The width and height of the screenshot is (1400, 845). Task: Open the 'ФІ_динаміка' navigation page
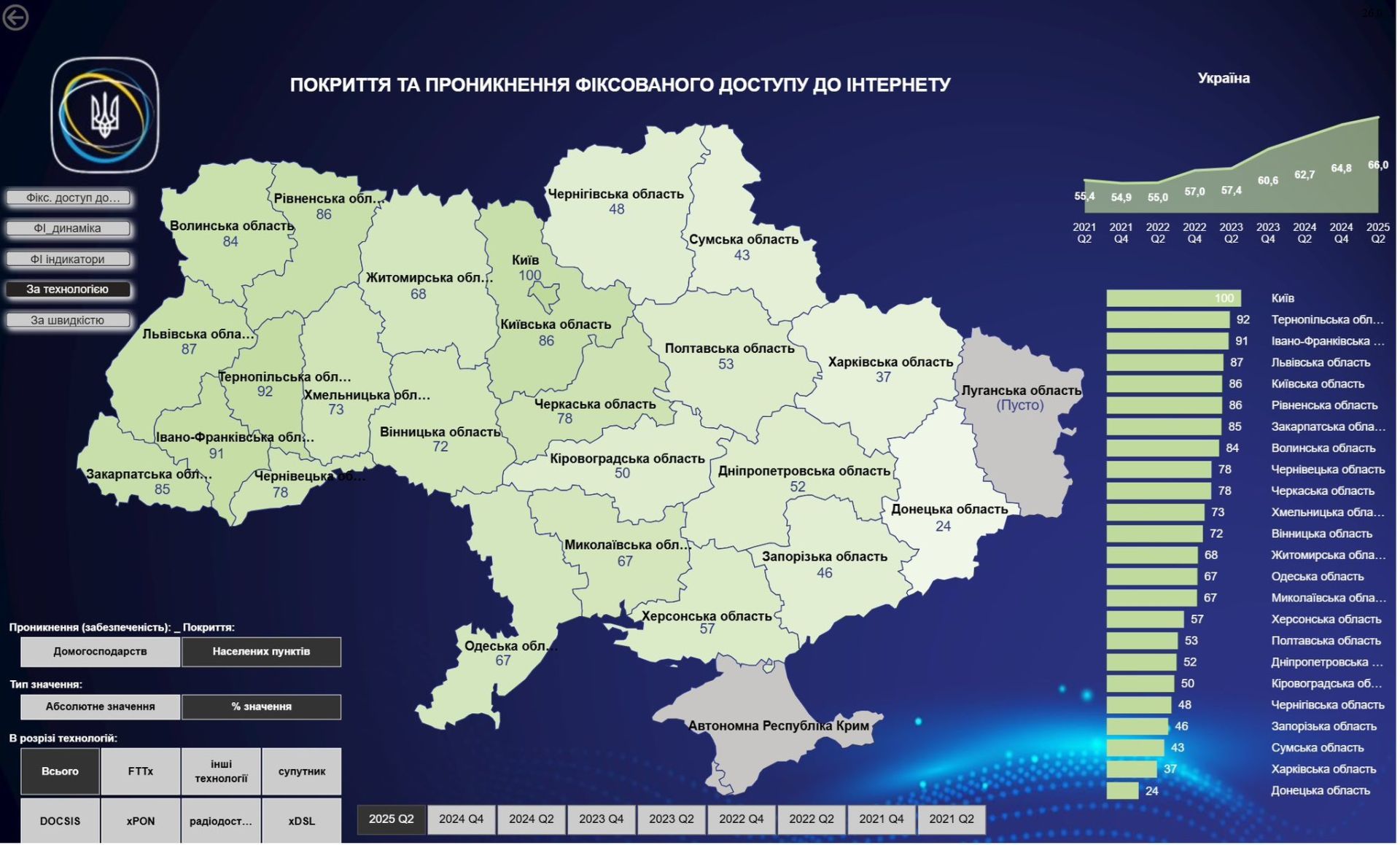coord(68,228)
